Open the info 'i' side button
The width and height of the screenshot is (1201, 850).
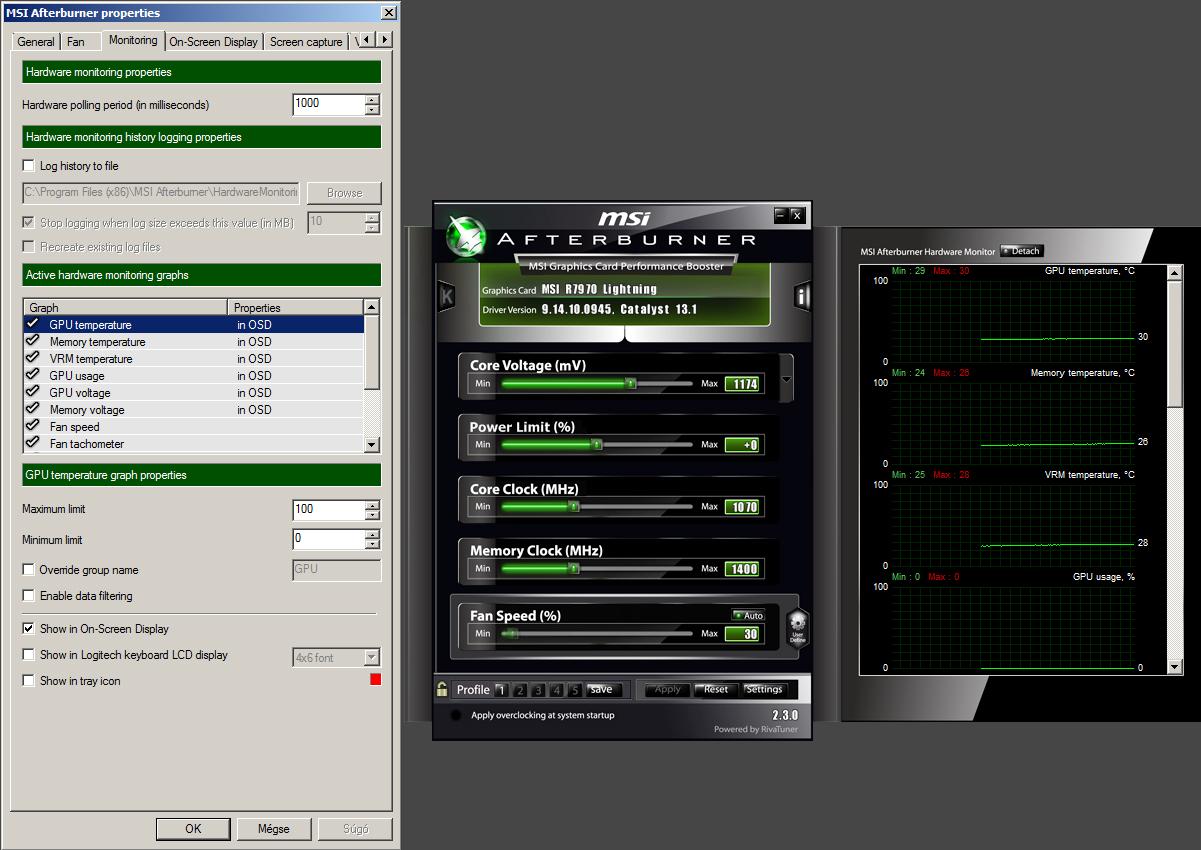point(801,295)
